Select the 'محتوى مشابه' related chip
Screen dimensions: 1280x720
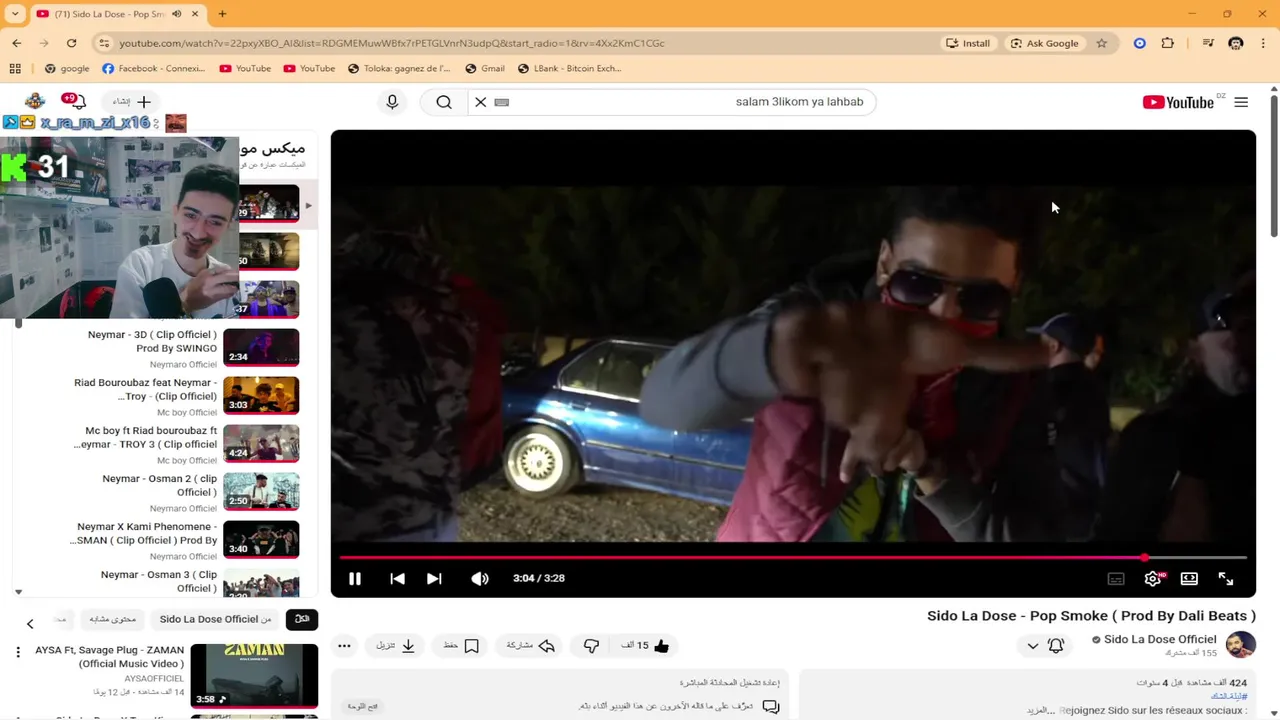click(x=112, y=619)
